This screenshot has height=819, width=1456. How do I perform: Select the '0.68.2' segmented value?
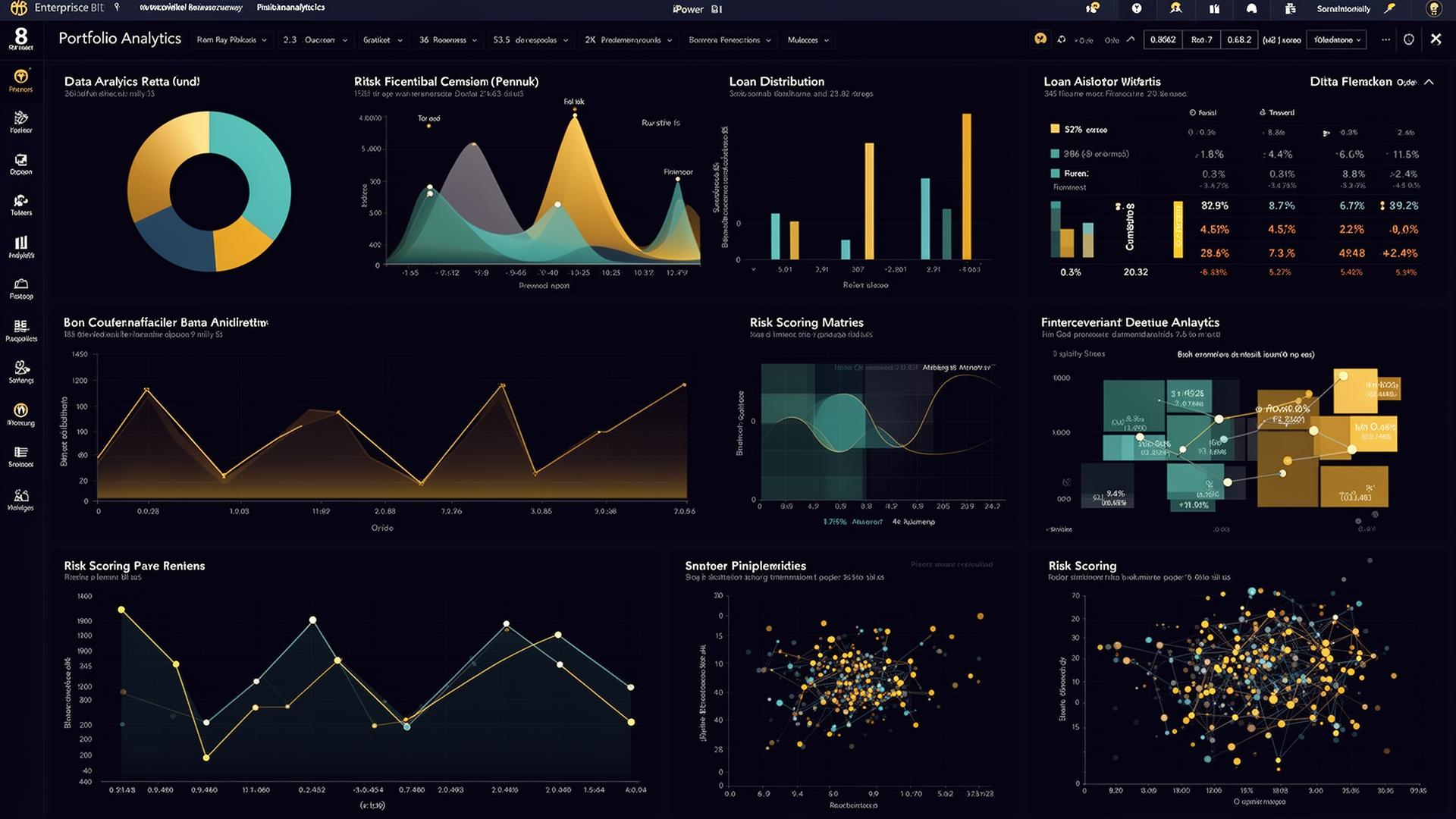[1239, 40]
